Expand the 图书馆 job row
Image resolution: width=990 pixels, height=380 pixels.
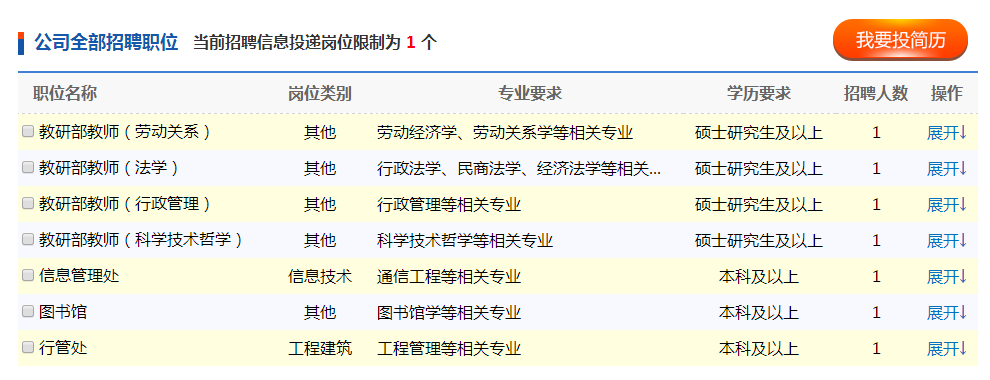(x=946, y=312)
